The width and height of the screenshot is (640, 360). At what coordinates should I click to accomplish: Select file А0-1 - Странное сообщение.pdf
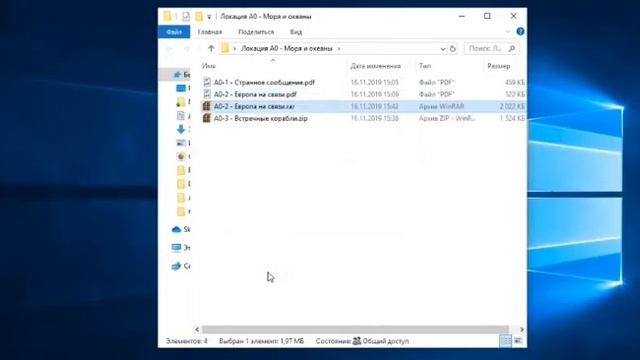point(264,82)
